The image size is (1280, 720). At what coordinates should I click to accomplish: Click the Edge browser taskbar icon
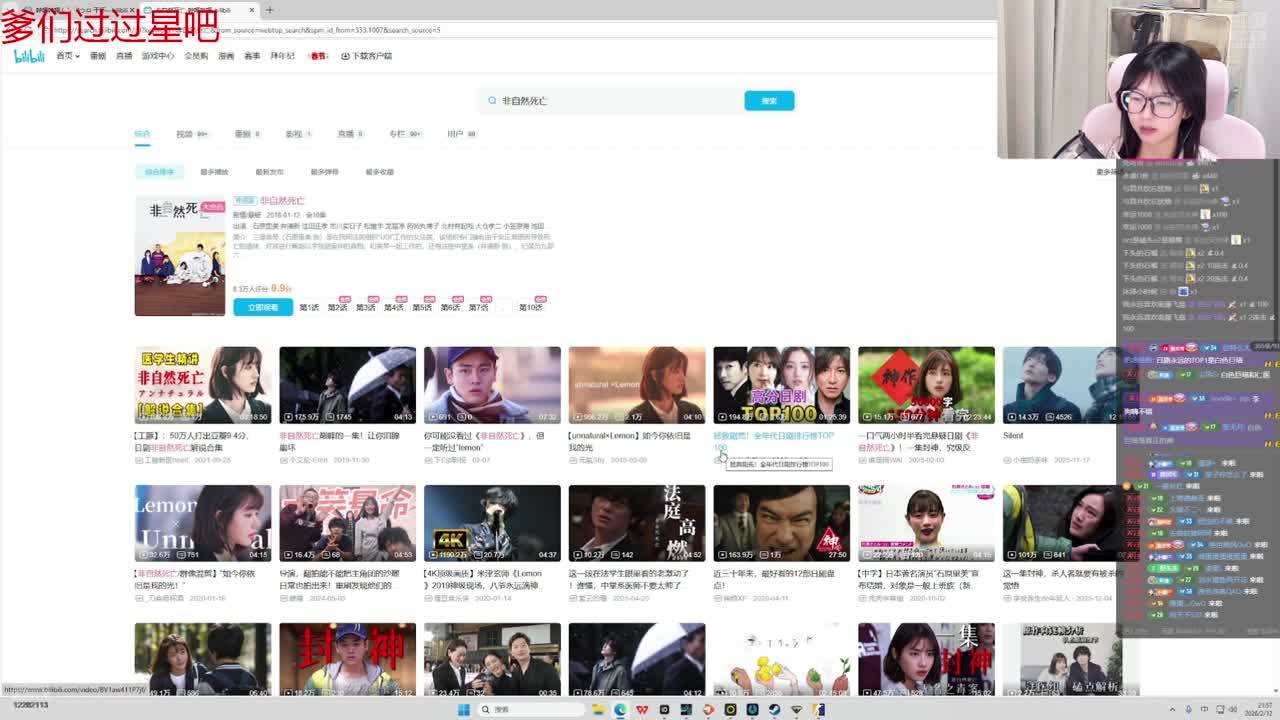pos(620,710)
